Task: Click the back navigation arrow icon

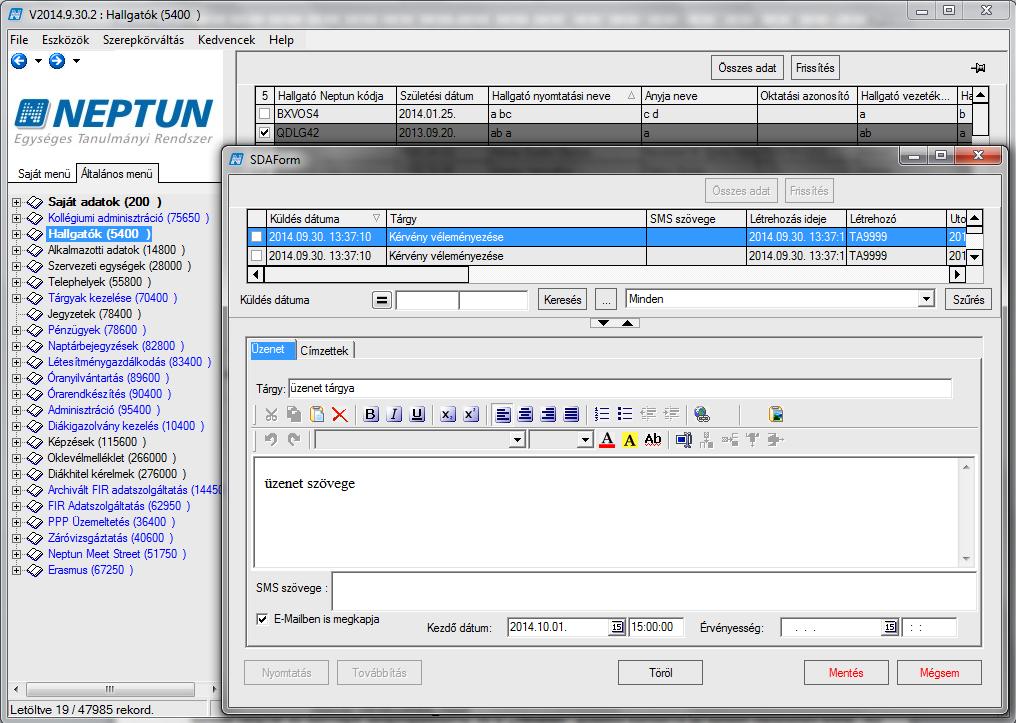Action: (x=19, y=61)
